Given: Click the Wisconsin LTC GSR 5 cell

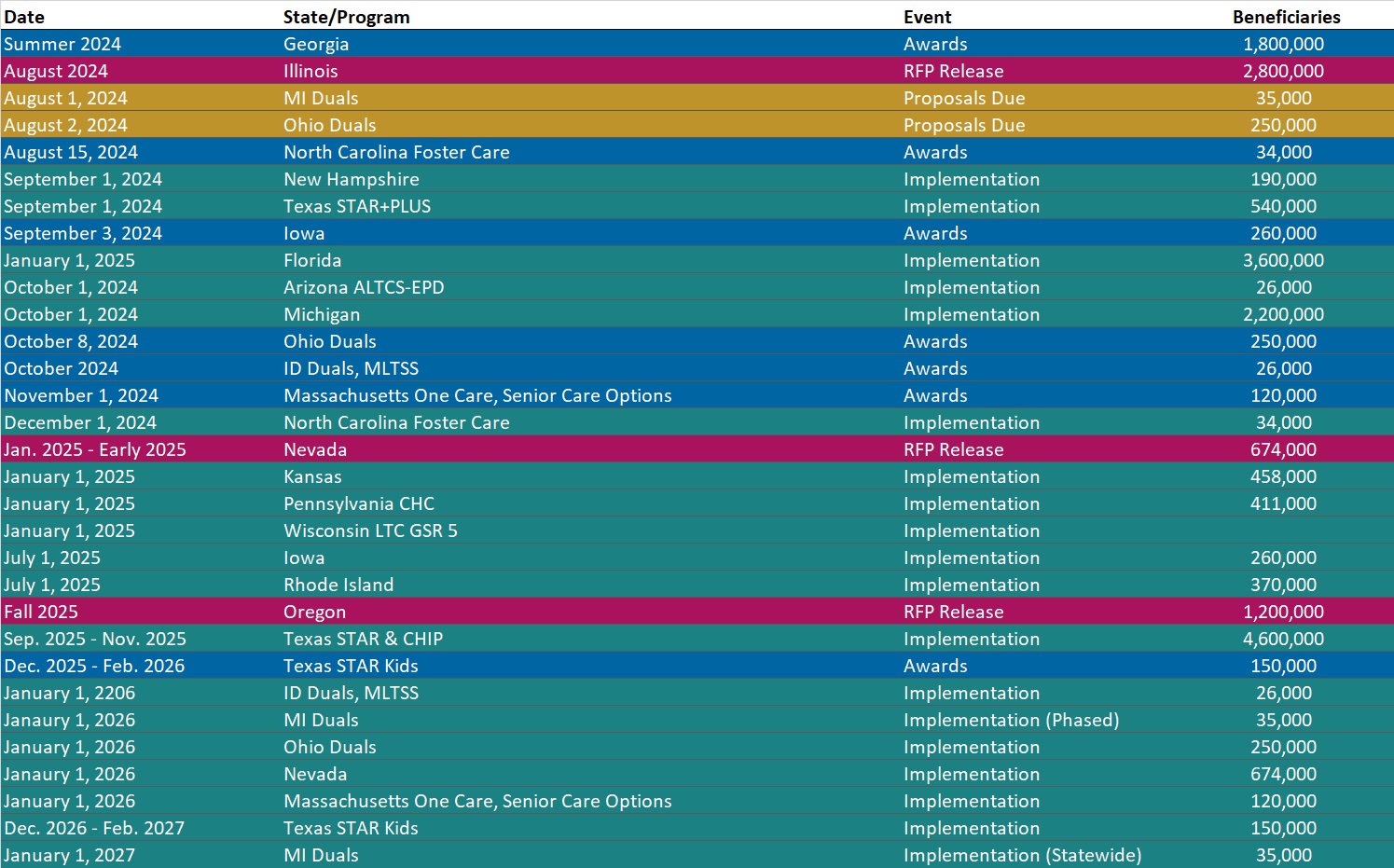Looking at the screenshot, I should click(370, 530).
